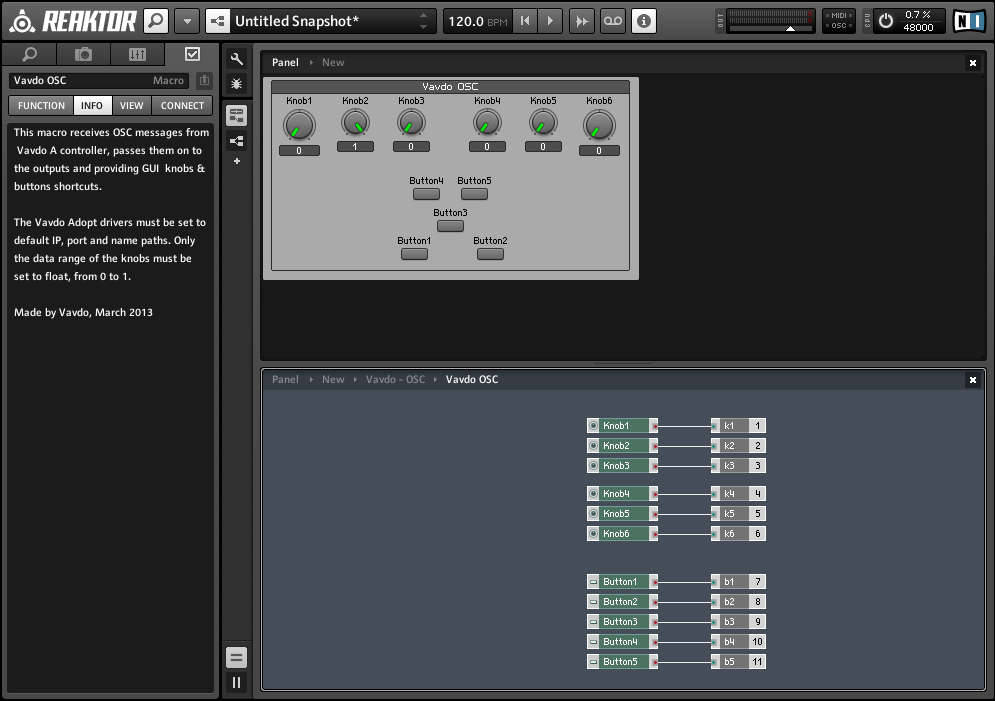
Task: Toggle Button3 on the panel
Action: tap(451, 226)
